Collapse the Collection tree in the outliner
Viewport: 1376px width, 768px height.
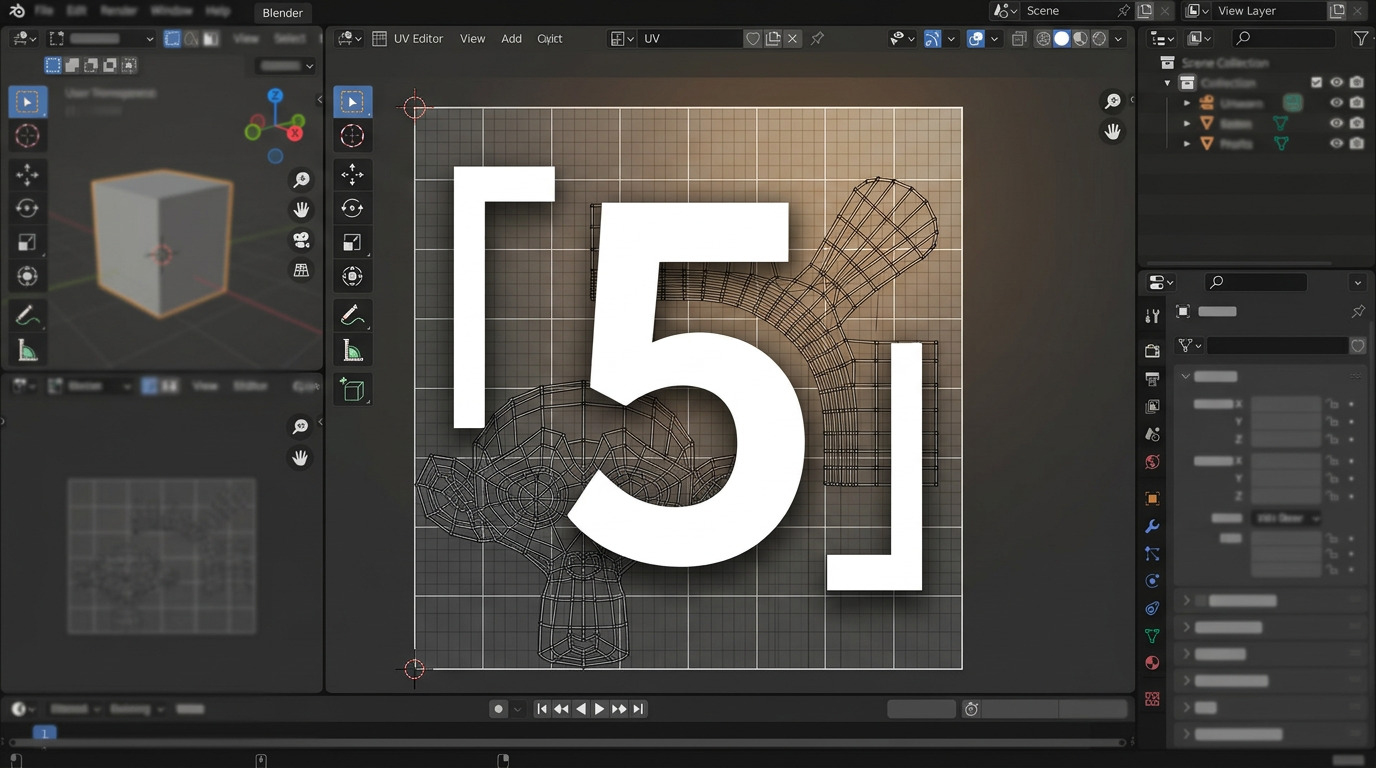(x=1167, y=83)
